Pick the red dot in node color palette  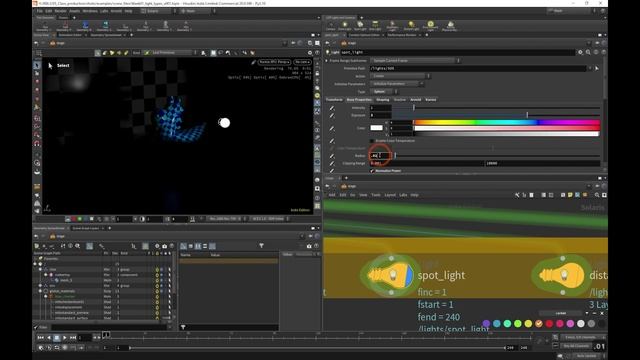(549, 324)
